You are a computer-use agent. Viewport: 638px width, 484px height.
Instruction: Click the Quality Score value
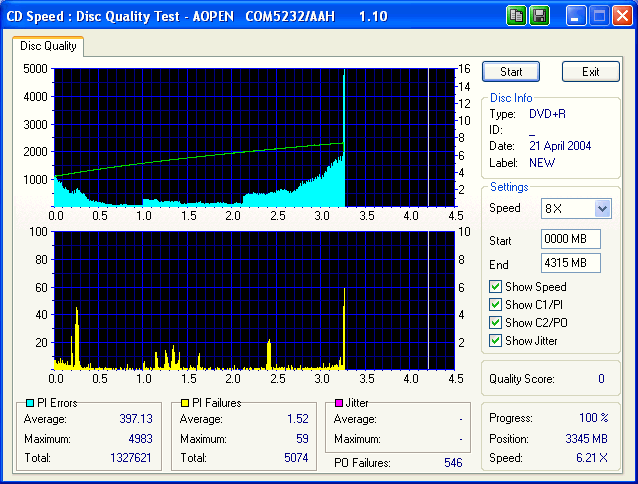(x=601, y=379)
